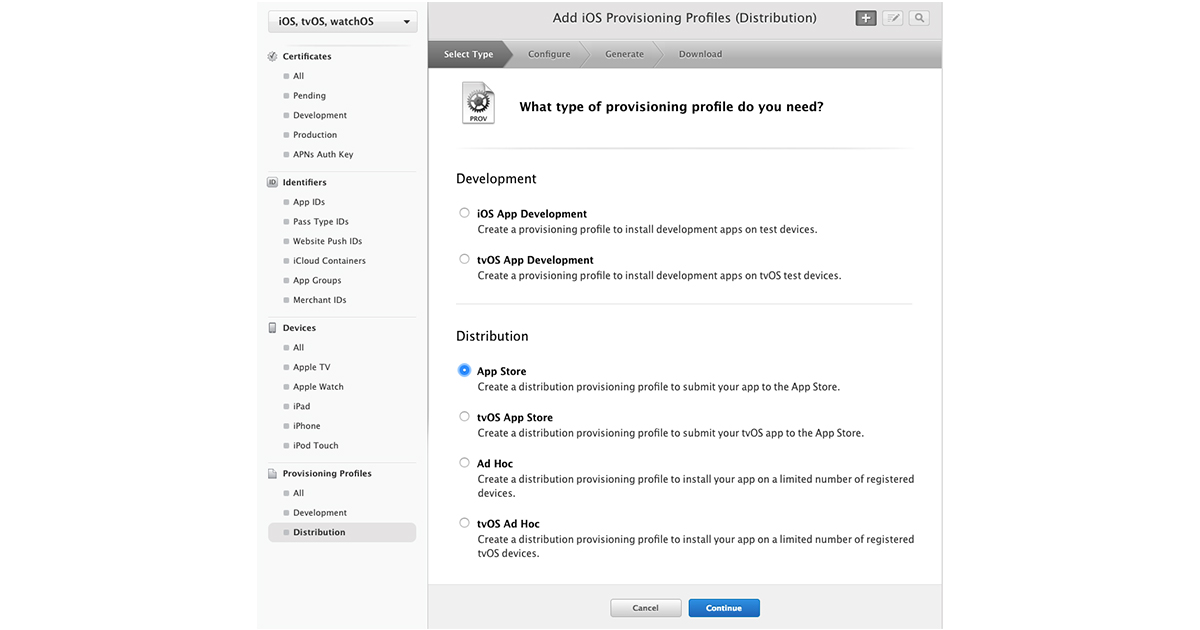This screenshot has width=1200, height=630.
Task: Click the search magnifier icon
Action: (919, 18)
